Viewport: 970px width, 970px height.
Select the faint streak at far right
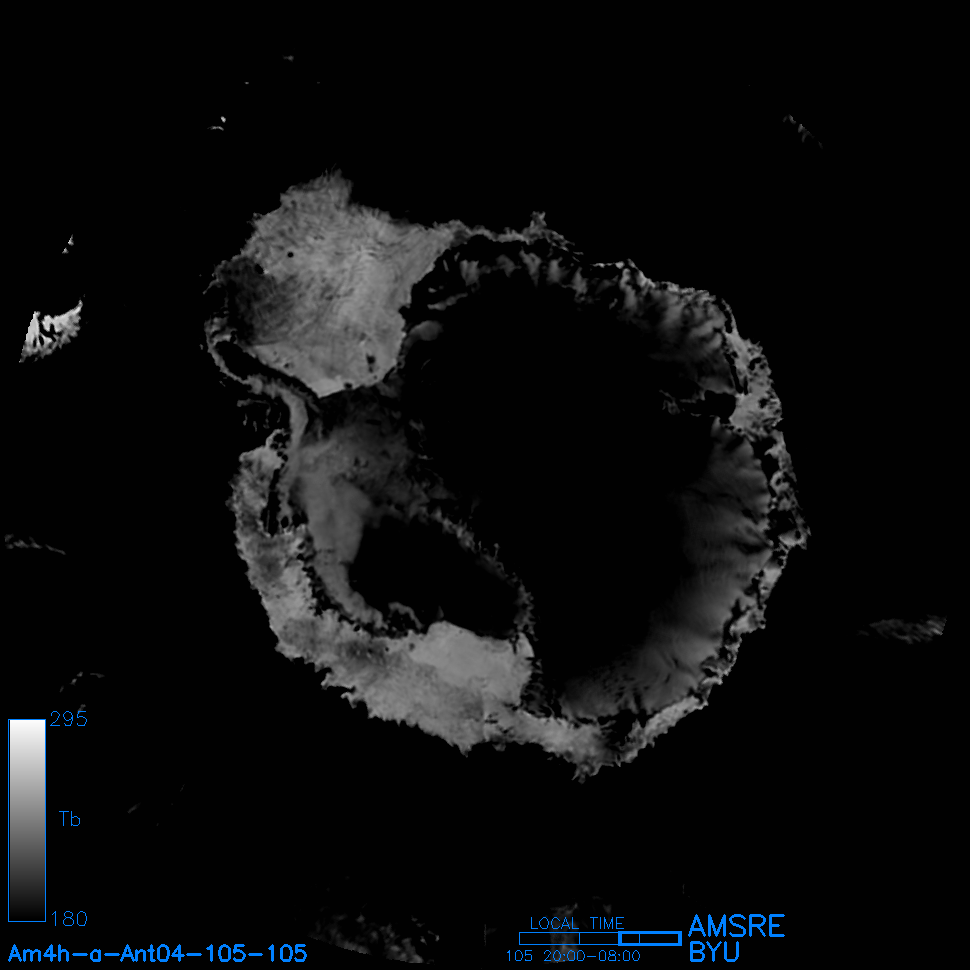coord(905,628)
